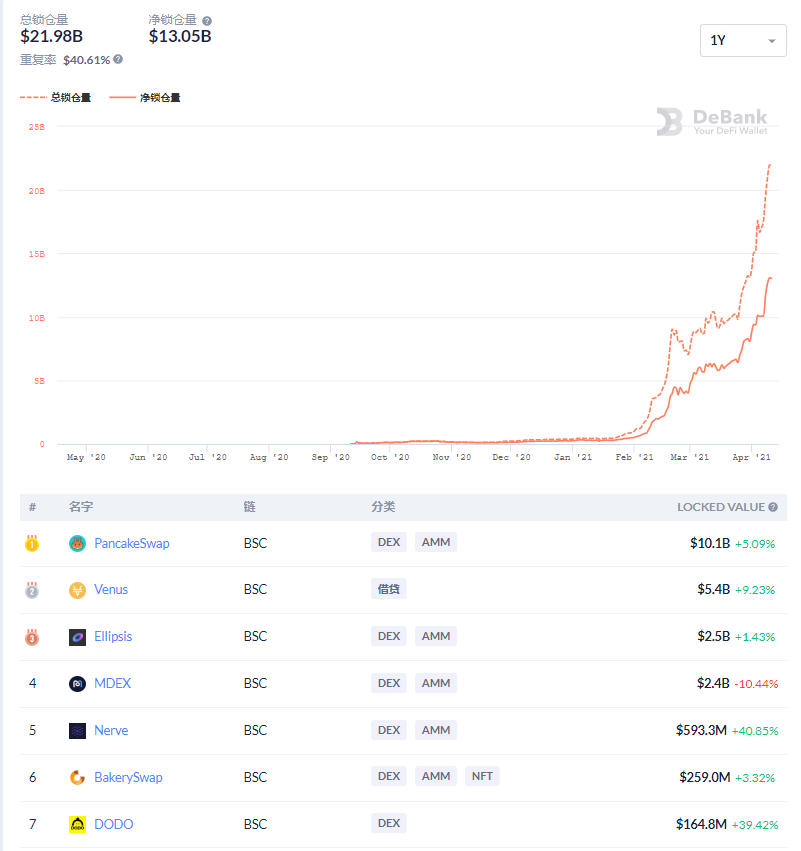Click the DODO yellow logo icon
The image size is (801, 851).
[78, 824]
